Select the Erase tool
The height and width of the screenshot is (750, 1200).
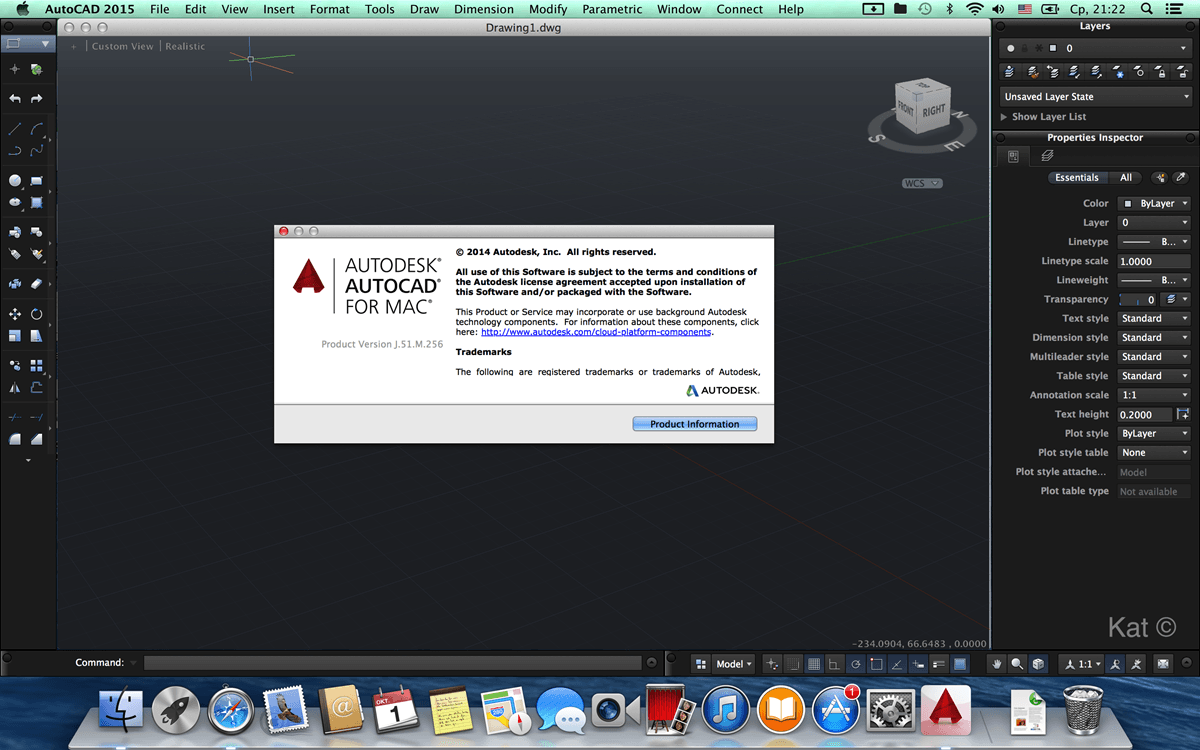pyautogui.click(x=37, y=284)
